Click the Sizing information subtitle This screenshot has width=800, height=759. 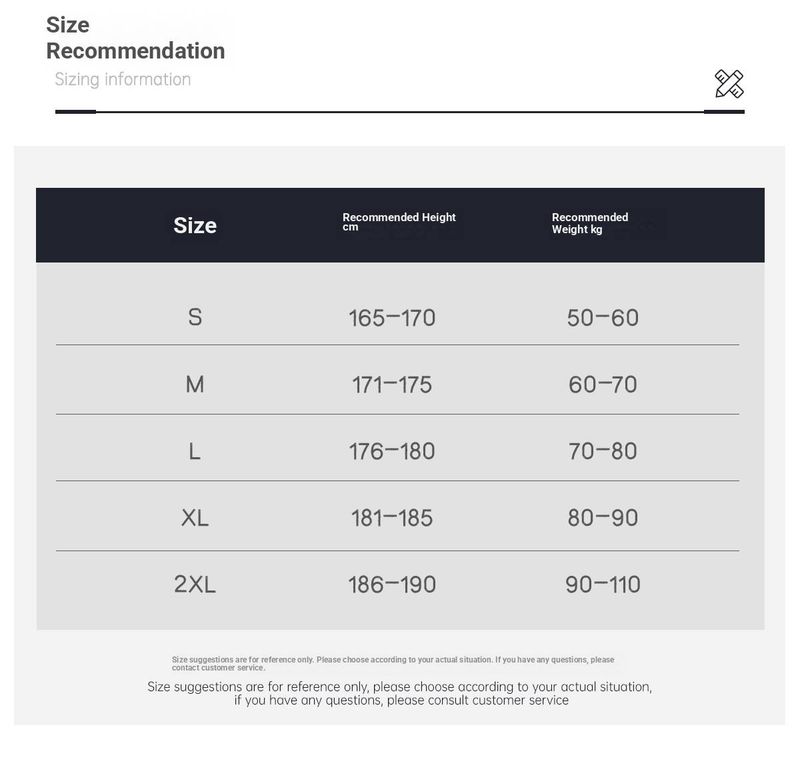pos(122,79)
